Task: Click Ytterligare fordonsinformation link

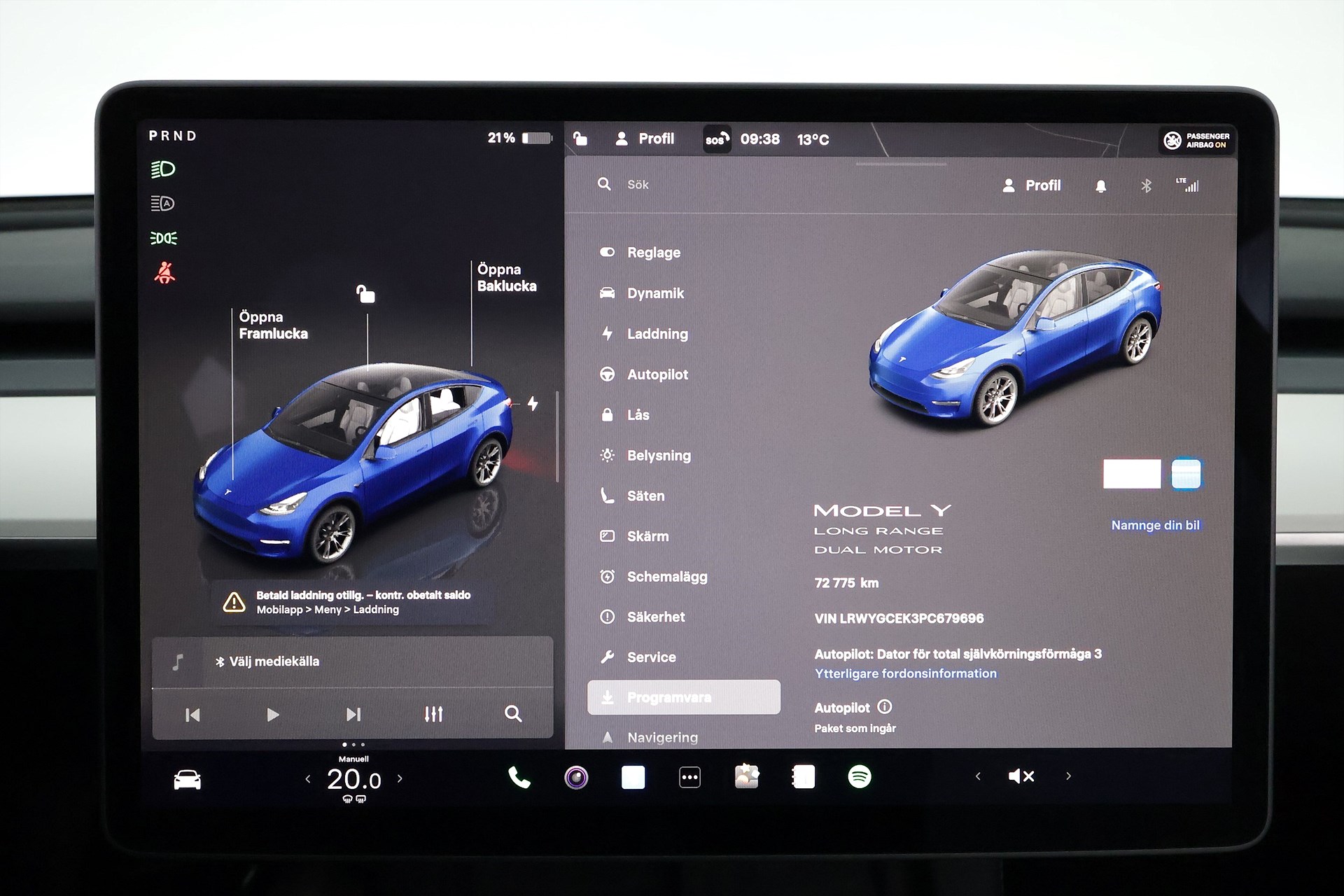Action: 905,673
